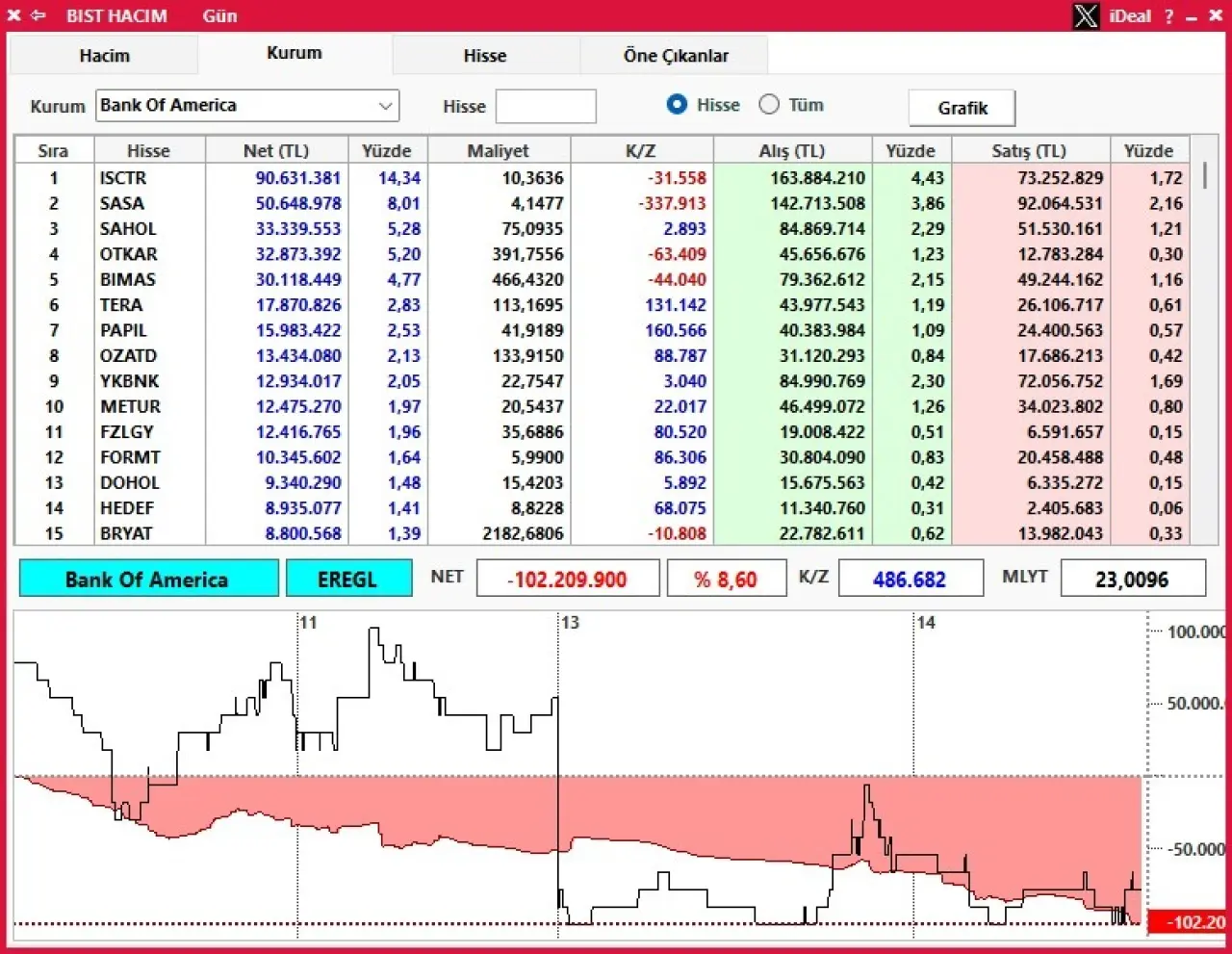Open the help question mark icon
Viewport: 1232px width, 954px height.
coord(1168,16)
